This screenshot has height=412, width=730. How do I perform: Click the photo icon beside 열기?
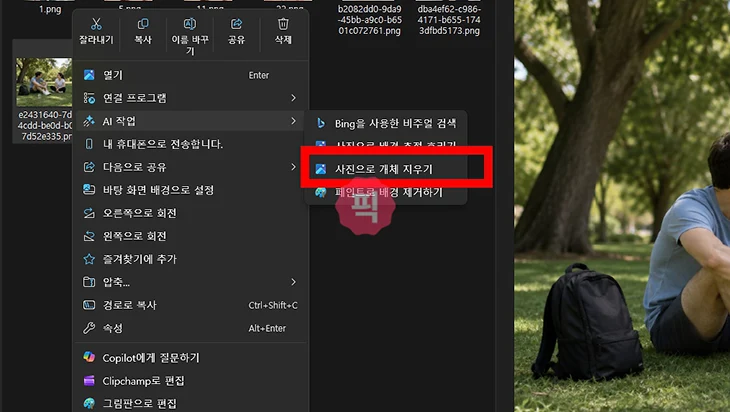[x=89, y=75]
